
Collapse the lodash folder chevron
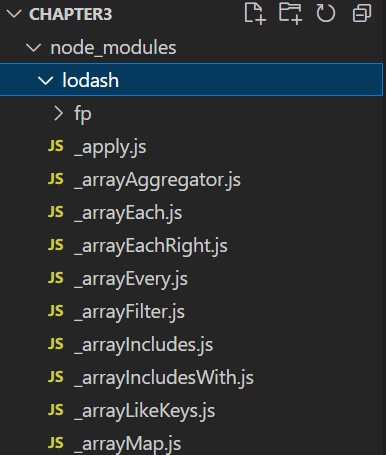(45, 80)
